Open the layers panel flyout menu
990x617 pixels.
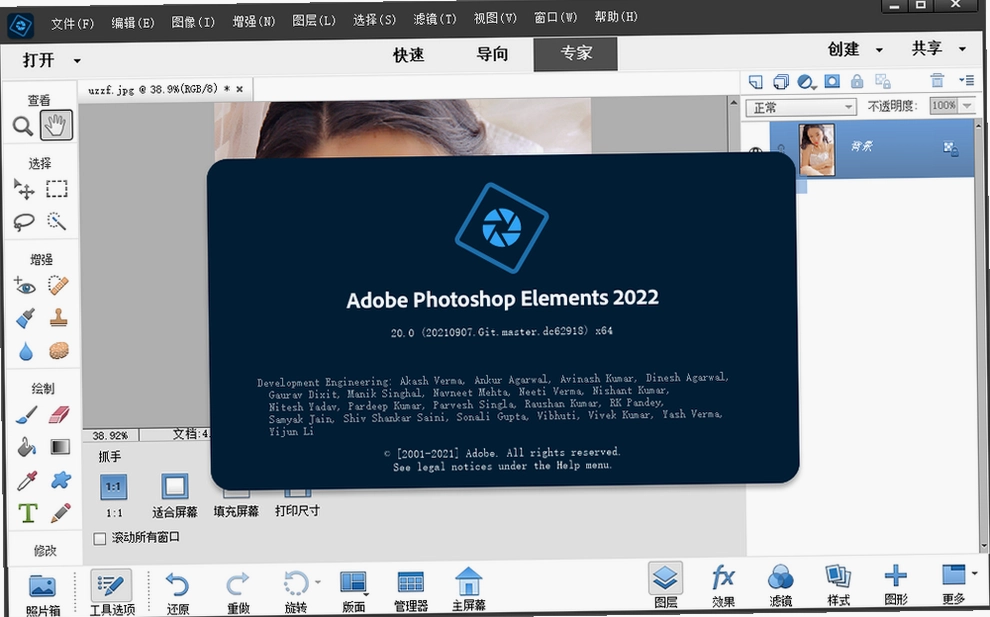point(966,80)
